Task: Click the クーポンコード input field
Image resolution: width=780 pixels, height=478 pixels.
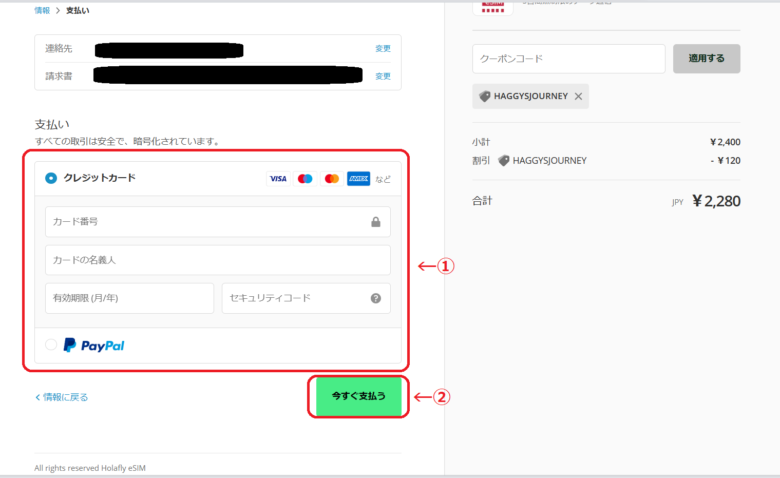Action: pos(569,59)
